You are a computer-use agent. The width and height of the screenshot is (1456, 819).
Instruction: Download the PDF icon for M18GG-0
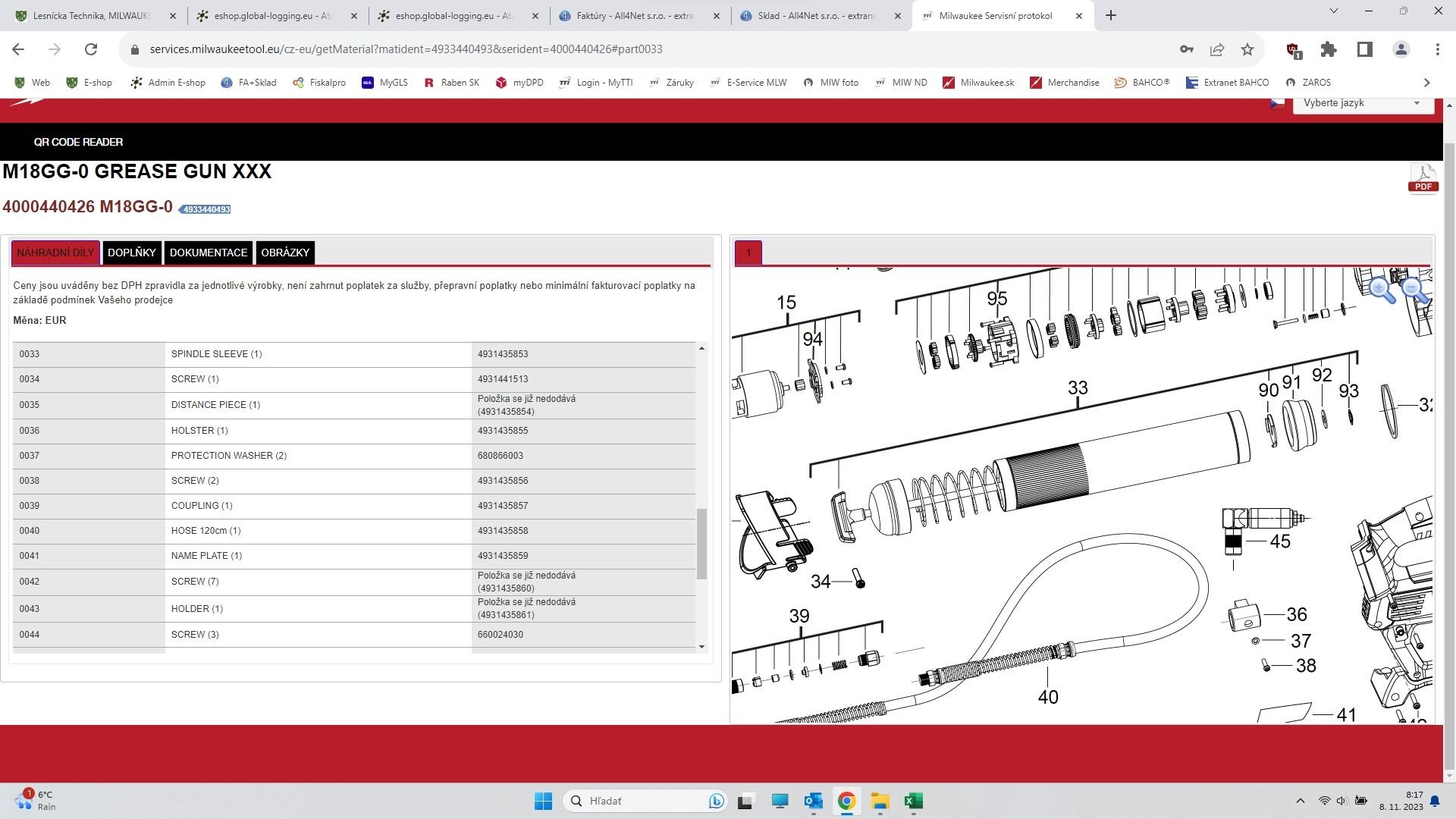coord(1423,179)
